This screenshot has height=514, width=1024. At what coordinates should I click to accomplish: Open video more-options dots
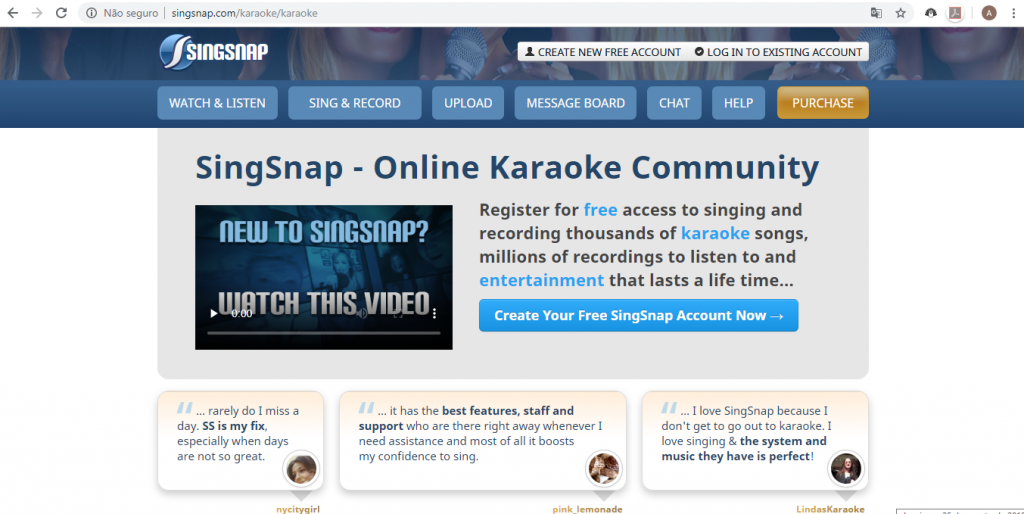[434, 313]
